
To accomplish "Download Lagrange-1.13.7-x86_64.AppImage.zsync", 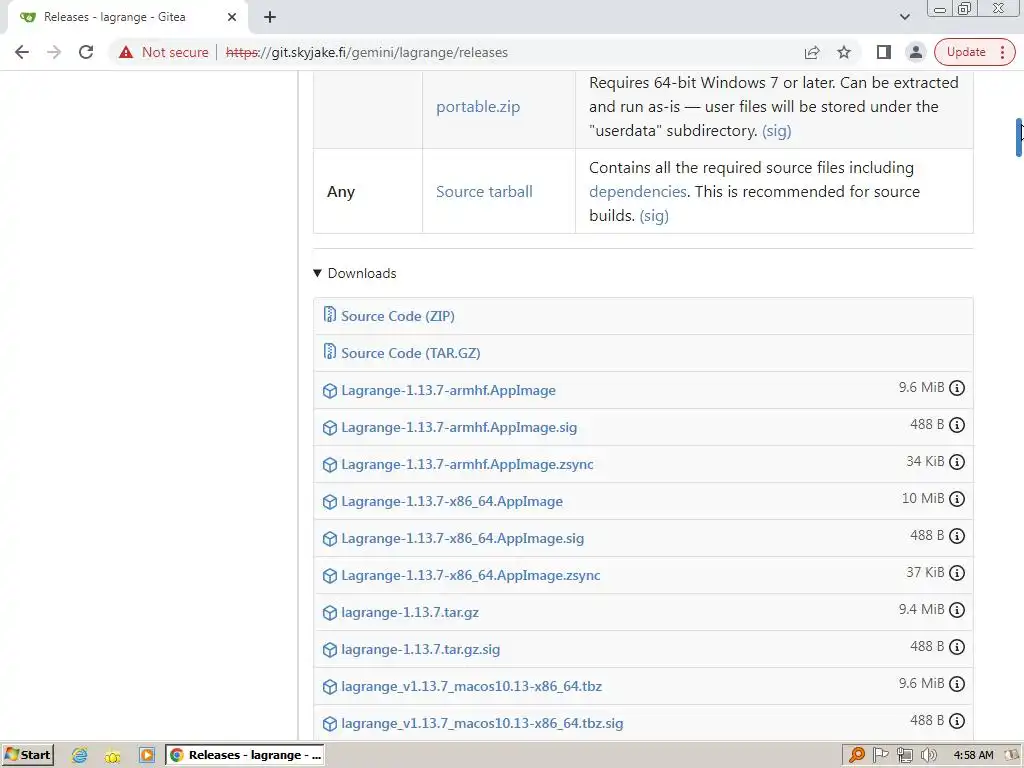I will (471, 575).
